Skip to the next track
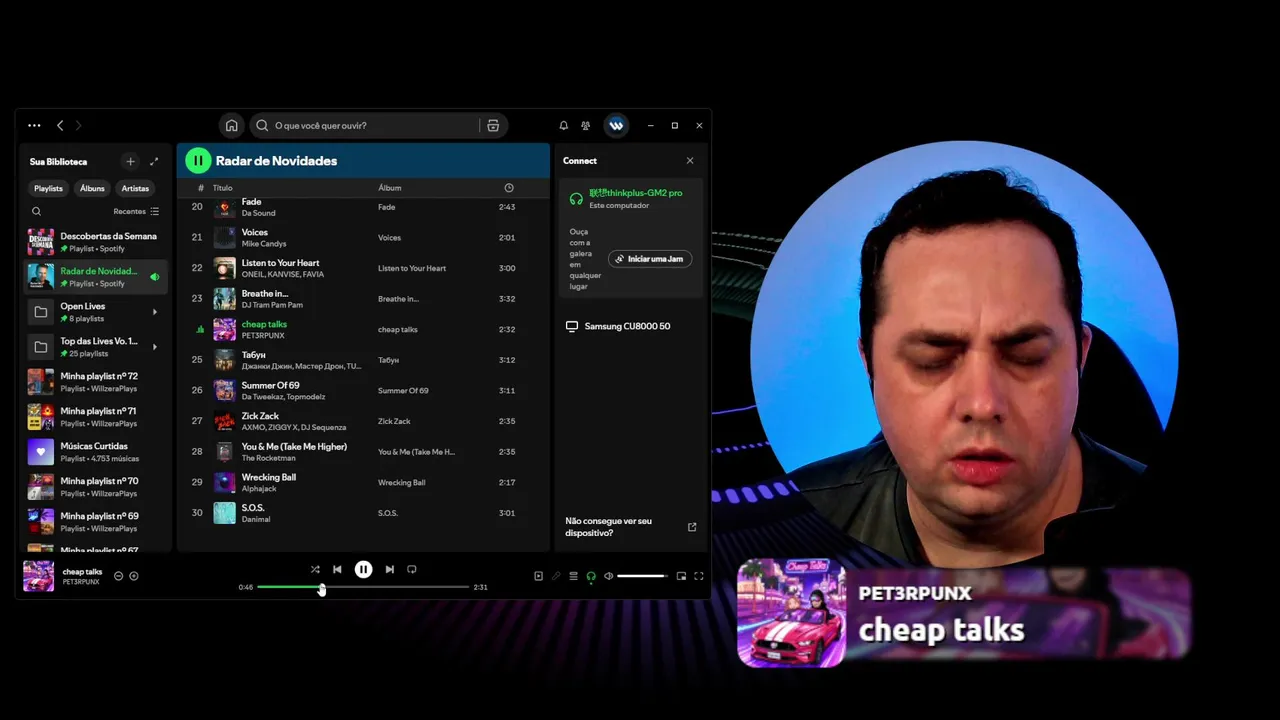This screenshot has width=1280, height=720. (389, 569)
